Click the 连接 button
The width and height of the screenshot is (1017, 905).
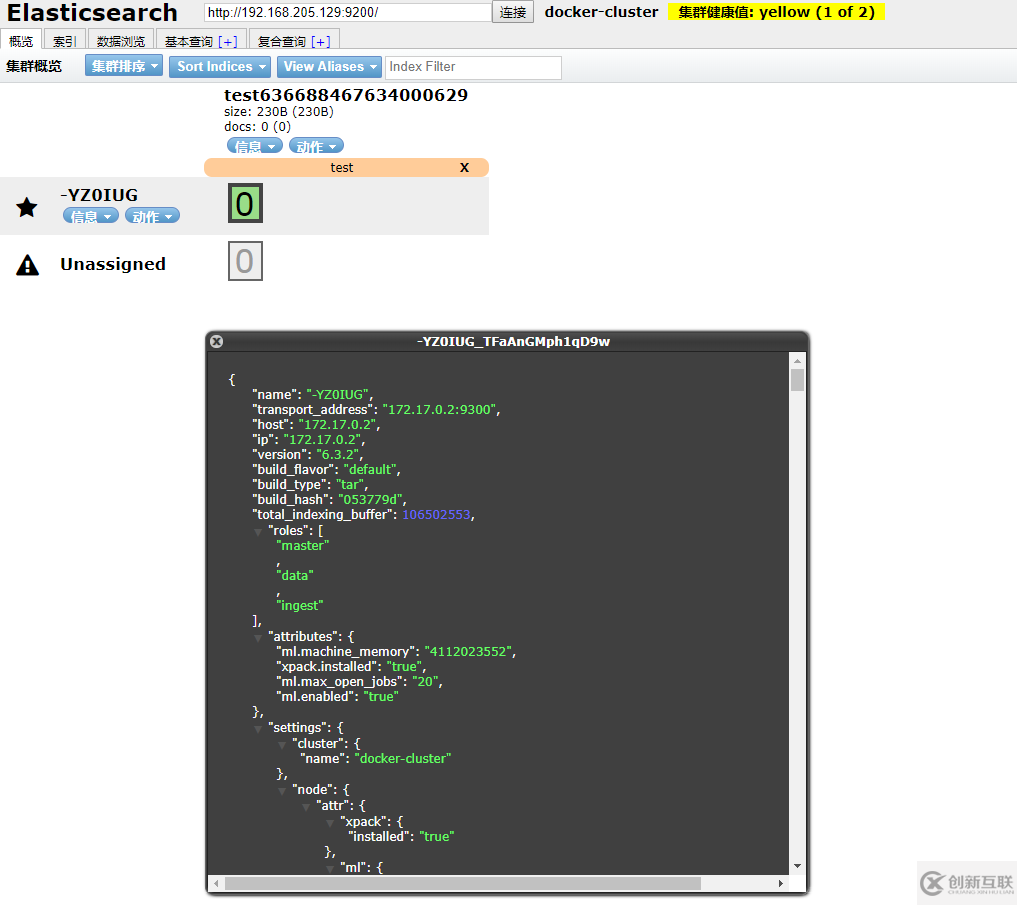click(512, 13)
